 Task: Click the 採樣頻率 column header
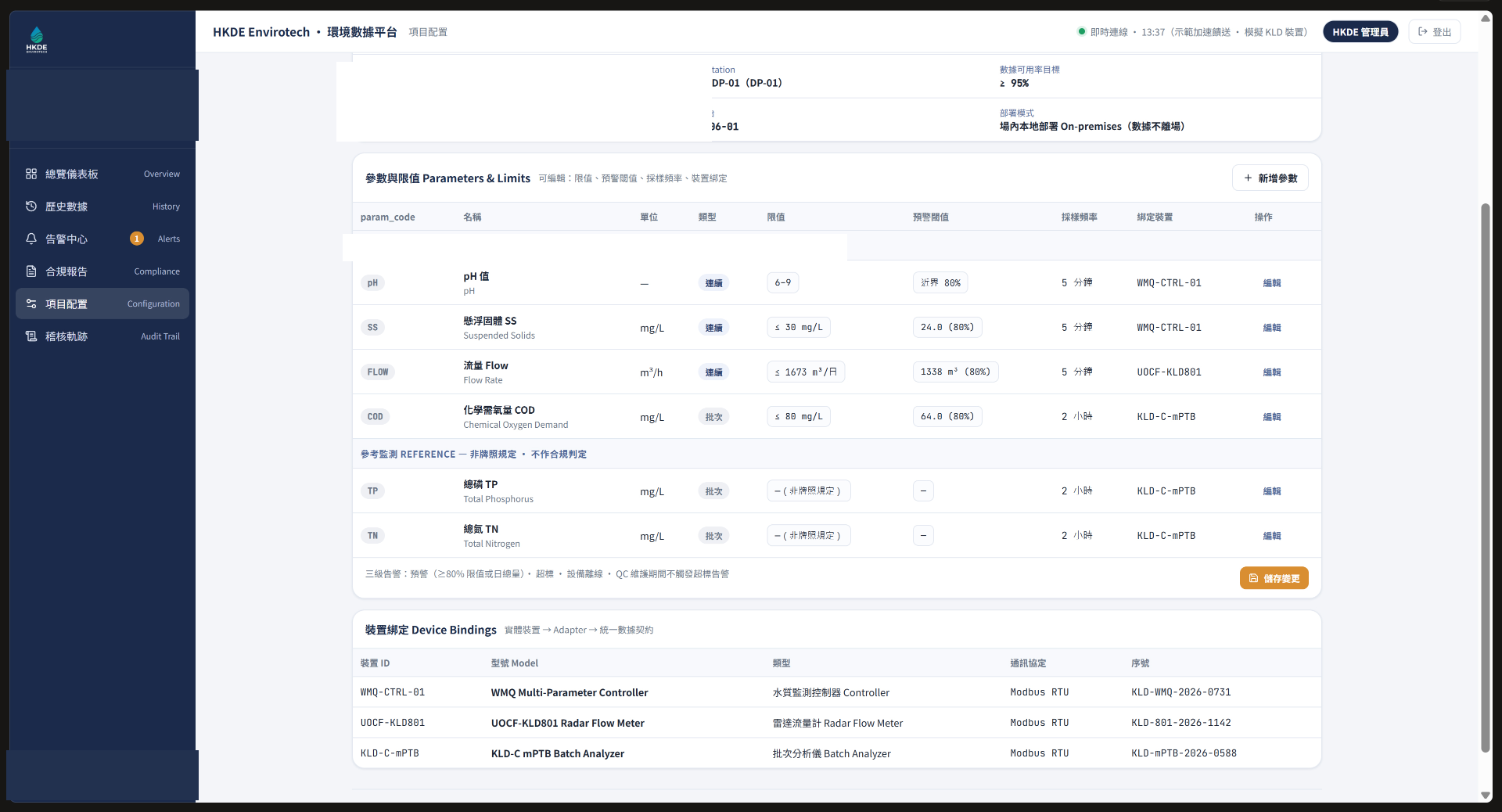point(1079,217)
